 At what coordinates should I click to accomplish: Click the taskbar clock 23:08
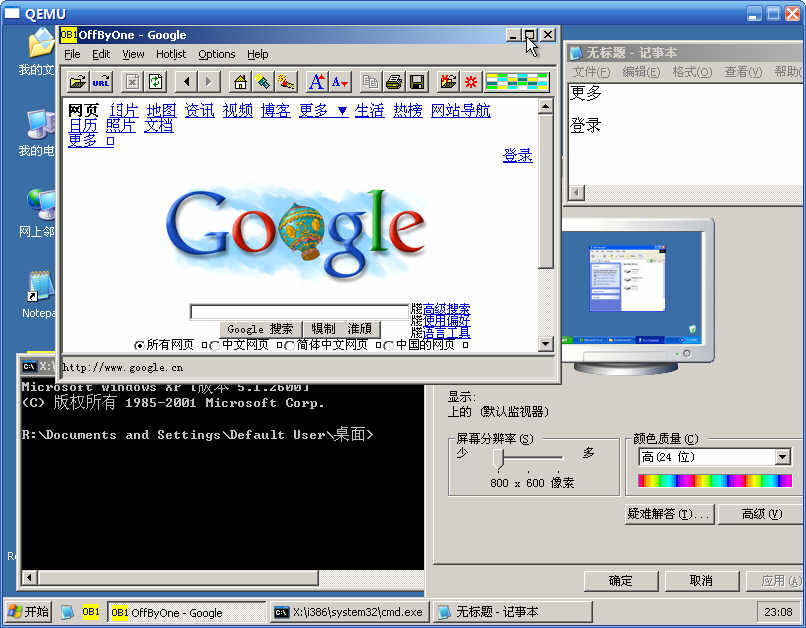[x=778, y=612]
